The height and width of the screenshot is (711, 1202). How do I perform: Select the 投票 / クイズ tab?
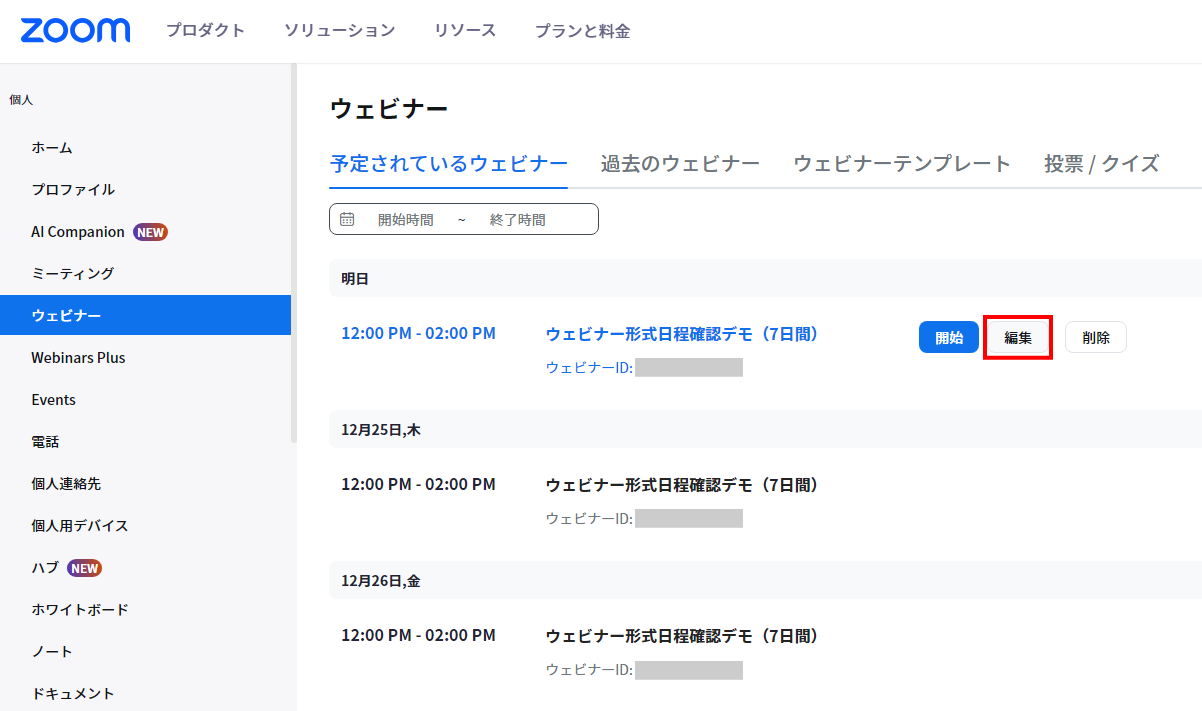click(1101, 164)
